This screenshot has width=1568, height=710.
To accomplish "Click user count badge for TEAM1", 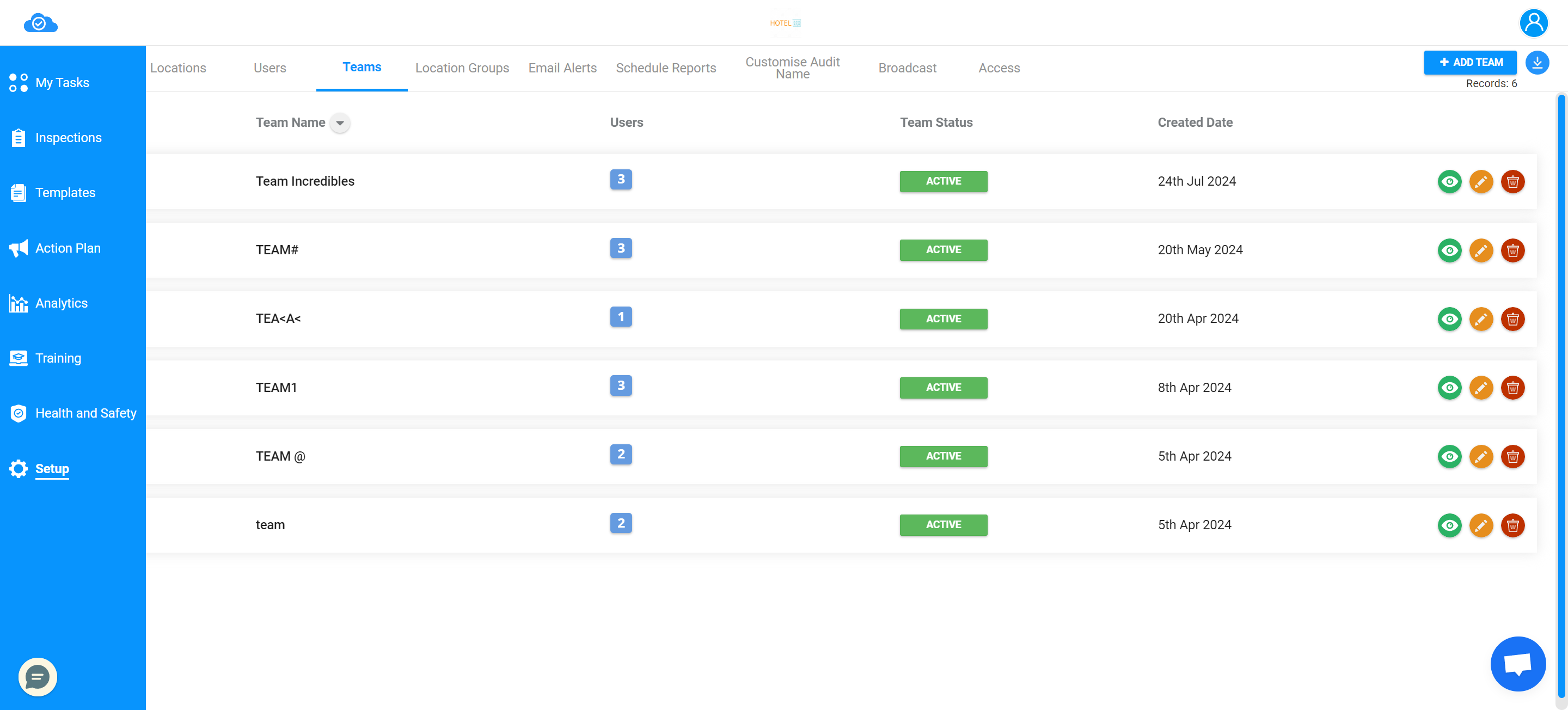I will pos(621,386).
